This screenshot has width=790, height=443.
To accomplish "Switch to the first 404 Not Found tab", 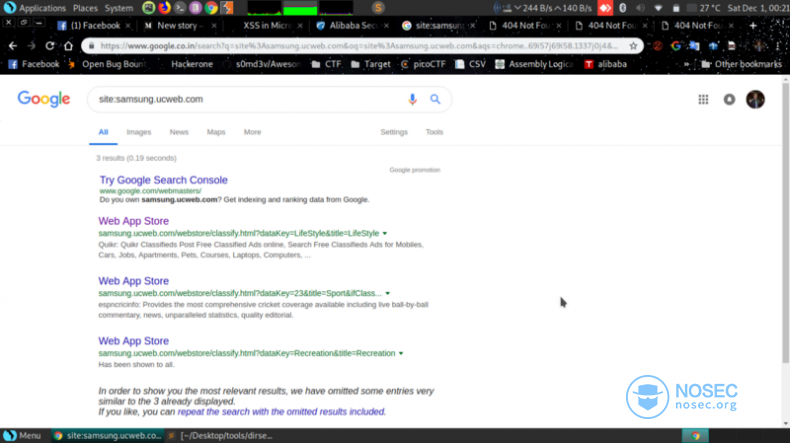I will pos(524,25).
